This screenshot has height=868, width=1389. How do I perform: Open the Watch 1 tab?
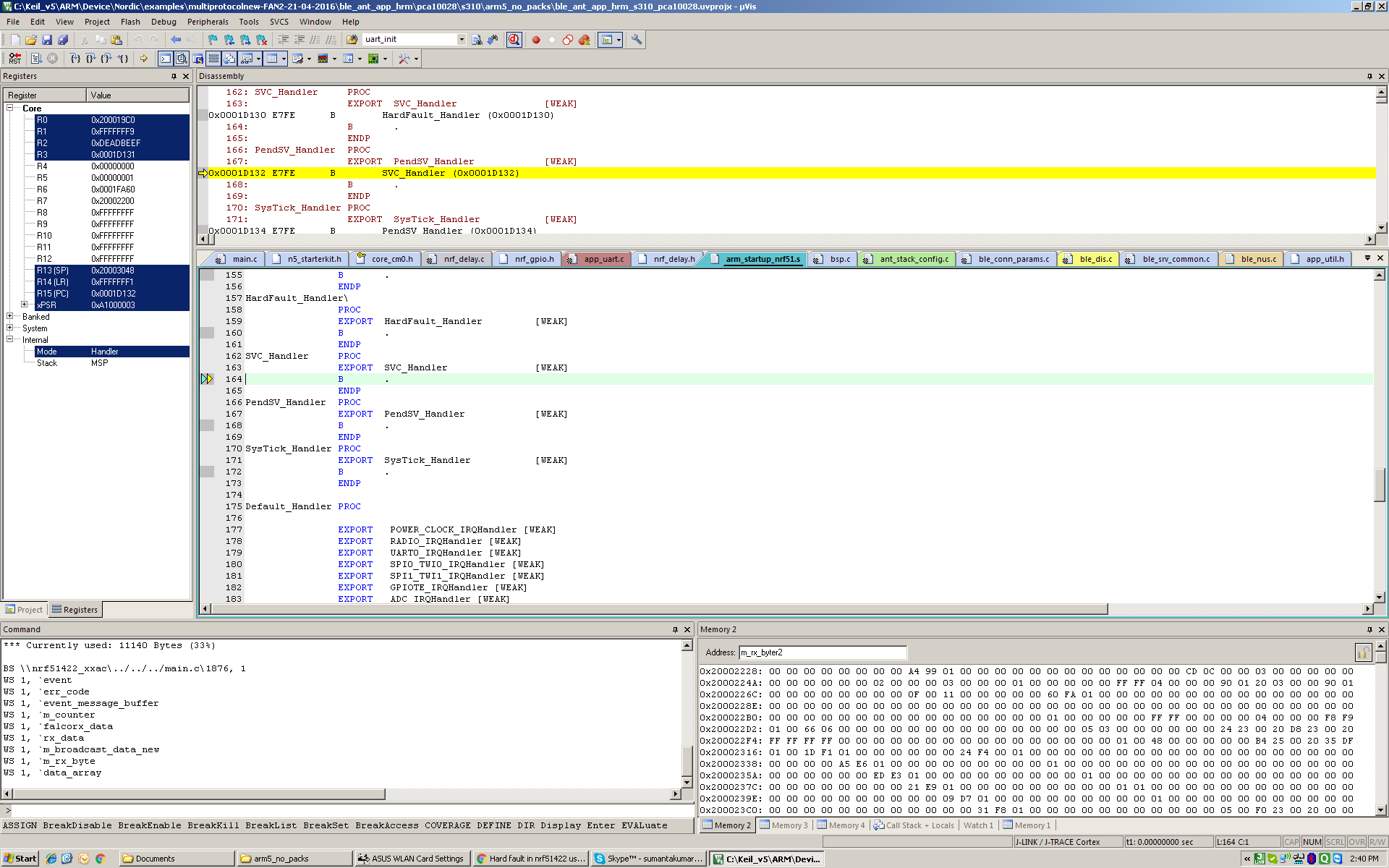coord(978,825)
